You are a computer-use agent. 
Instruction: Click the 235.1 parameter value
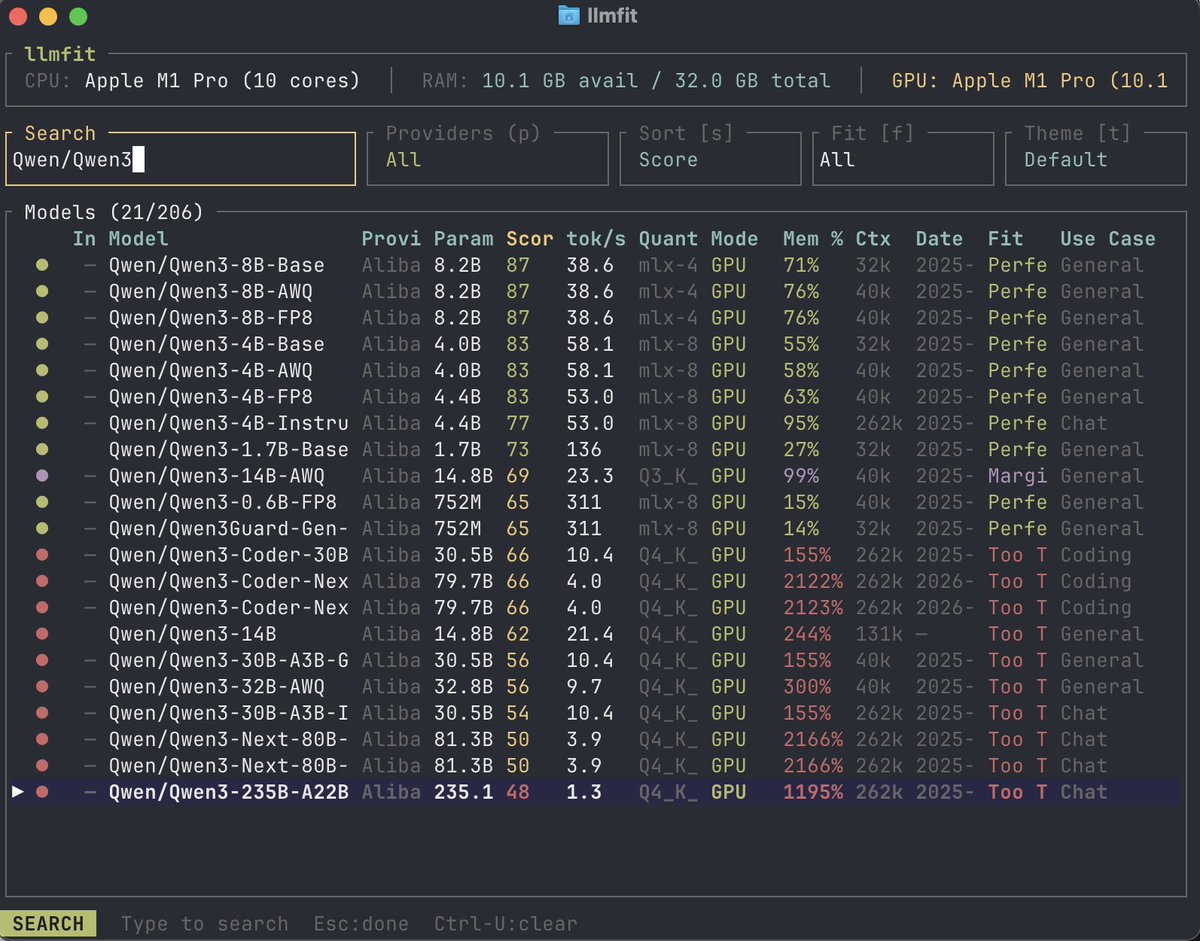[463, 792]
